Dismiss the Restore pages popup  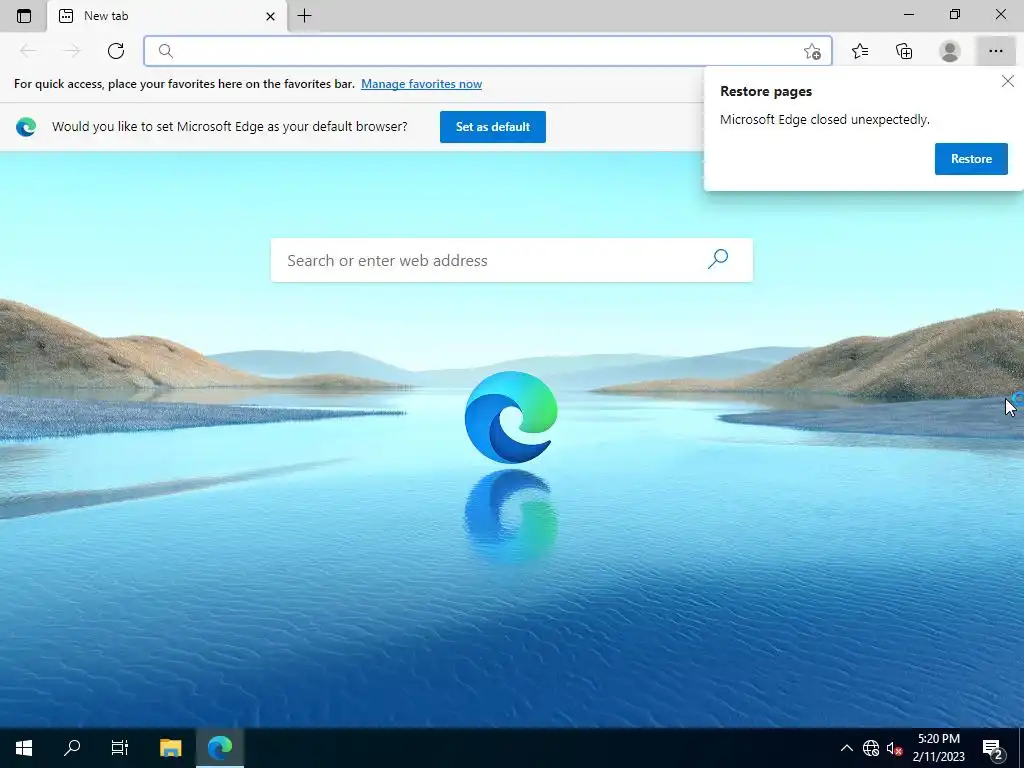pyautogui.click(x=1008, y=81)
